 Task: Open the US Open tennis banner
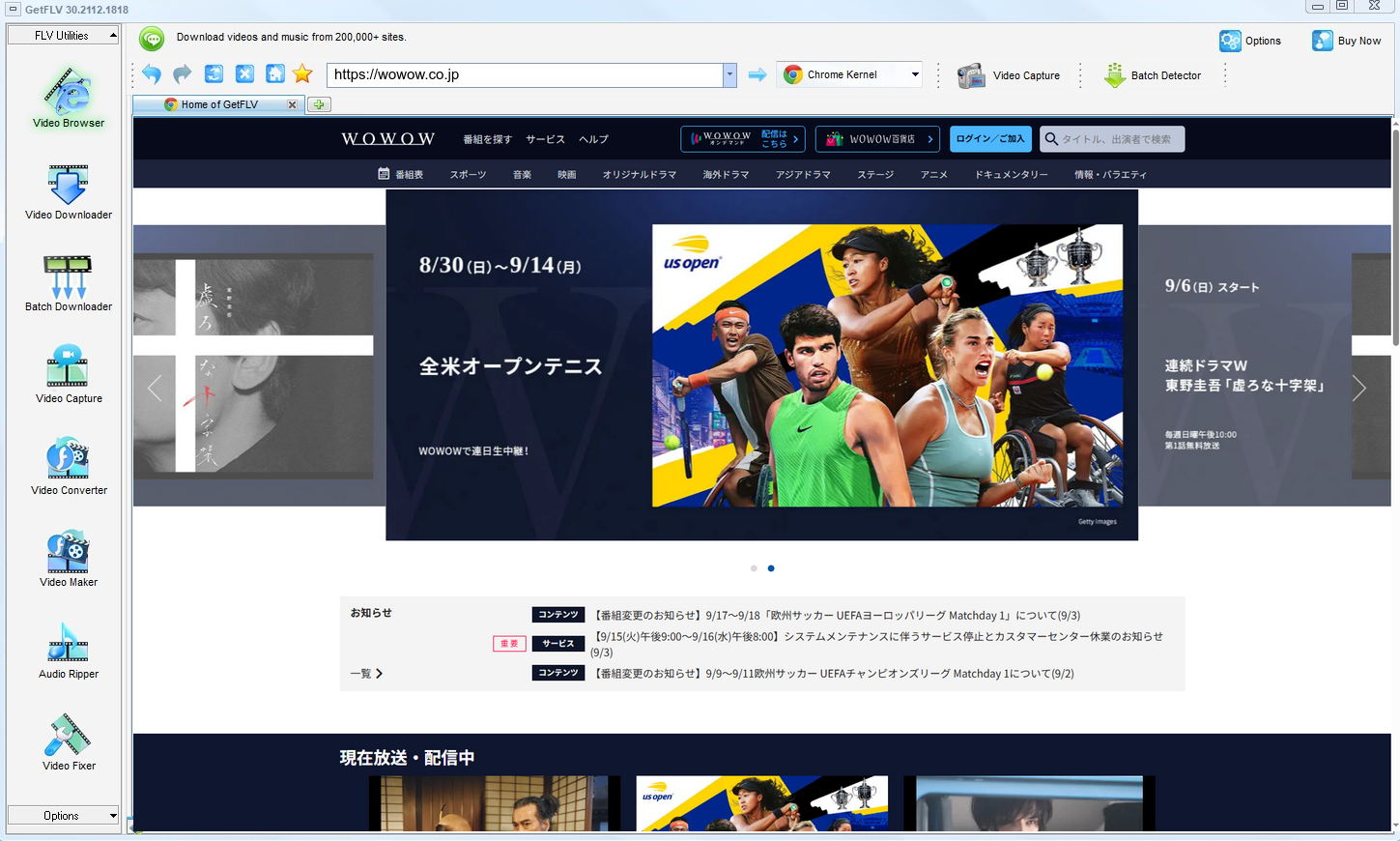click(x=761, y=364)
